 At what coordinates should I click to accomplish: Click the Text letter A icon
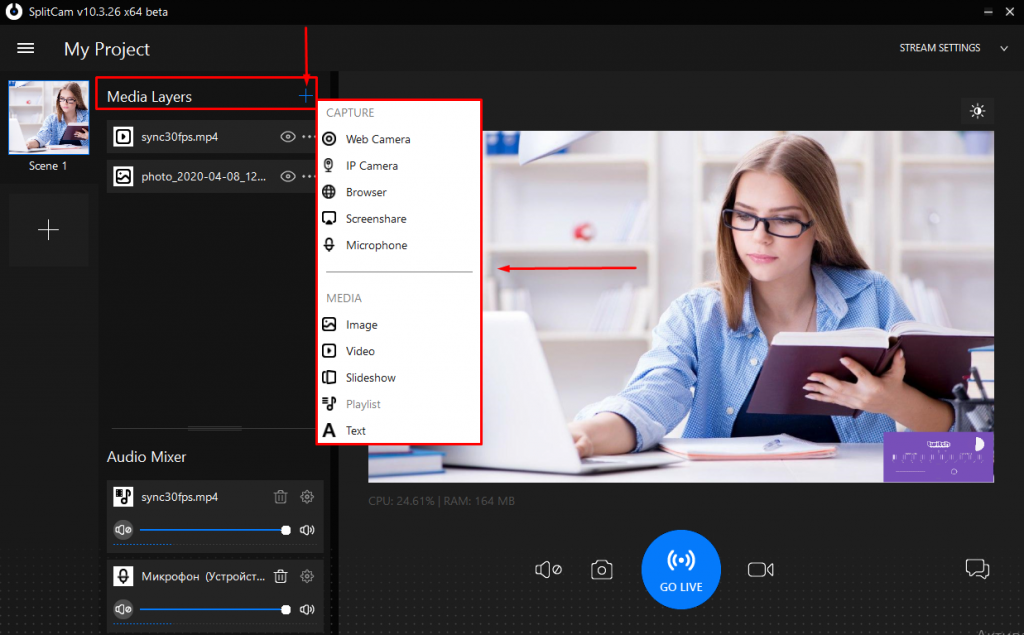tap(329, 431)
